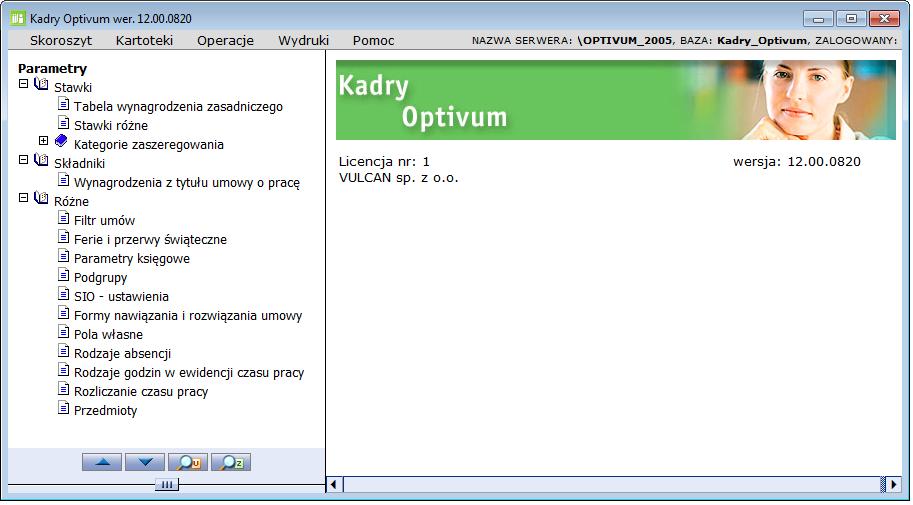Open Parametry księgowe
Screen dimensions: 913x505
[x=132, y=259]
